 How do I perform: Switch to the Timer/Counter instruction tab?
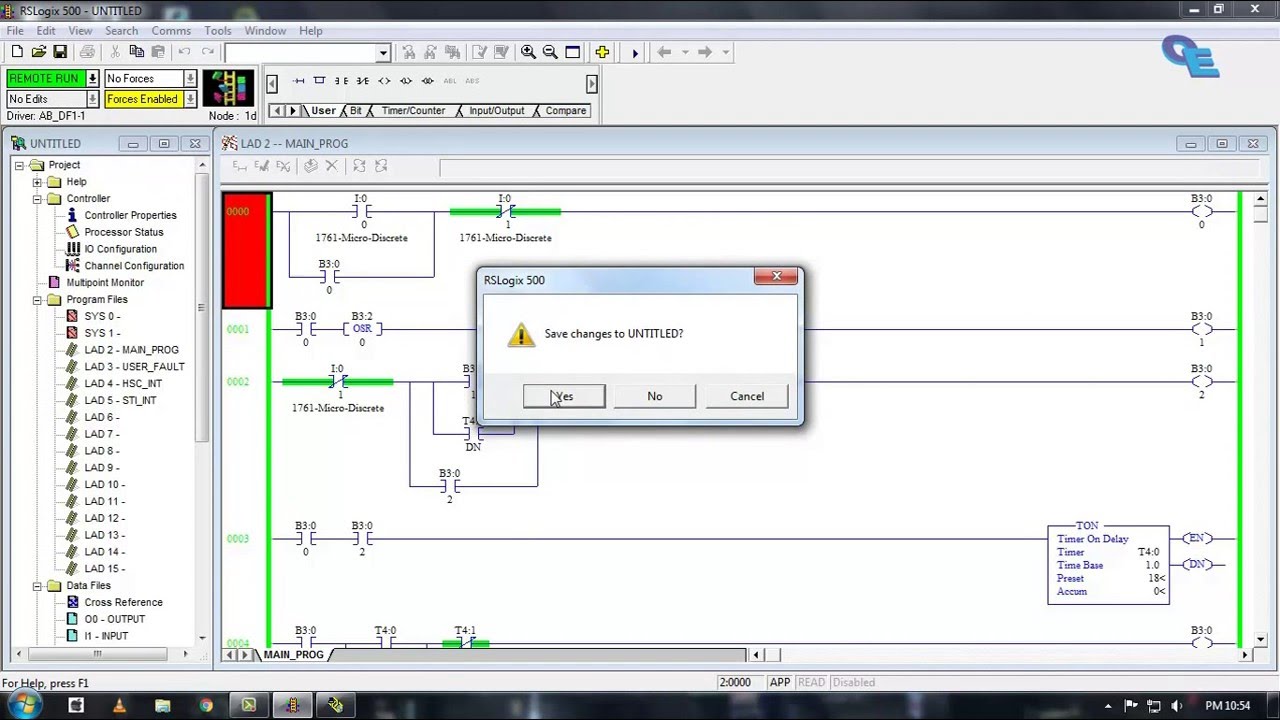(x=413, y=111)
